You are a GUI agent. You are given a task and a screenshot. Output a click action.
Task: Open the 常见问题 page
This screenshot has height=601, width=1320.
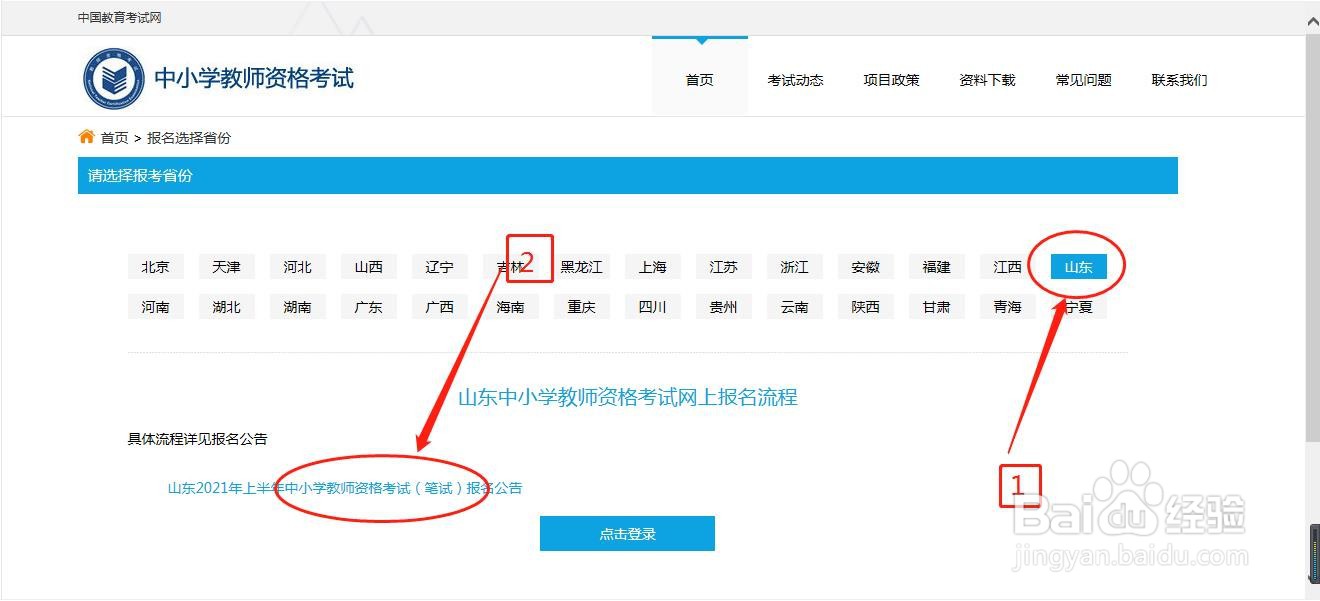tap(1083, 80)
